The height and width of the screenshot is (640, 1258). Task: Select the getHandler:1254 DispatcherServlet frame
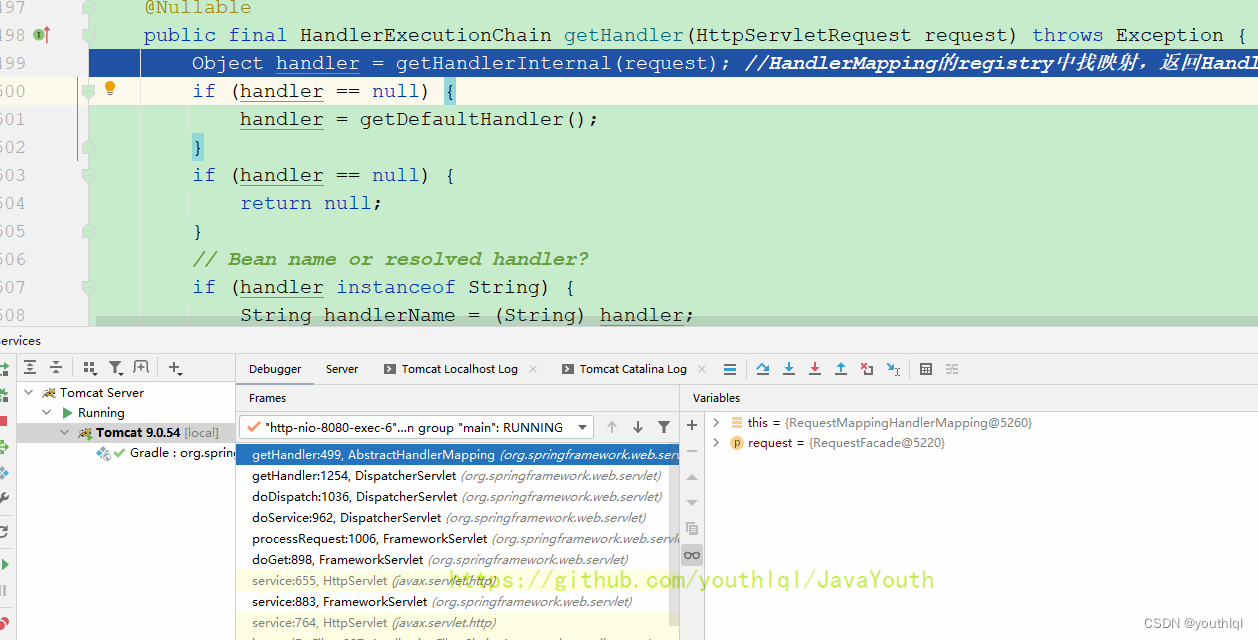[x=457, y=476]
